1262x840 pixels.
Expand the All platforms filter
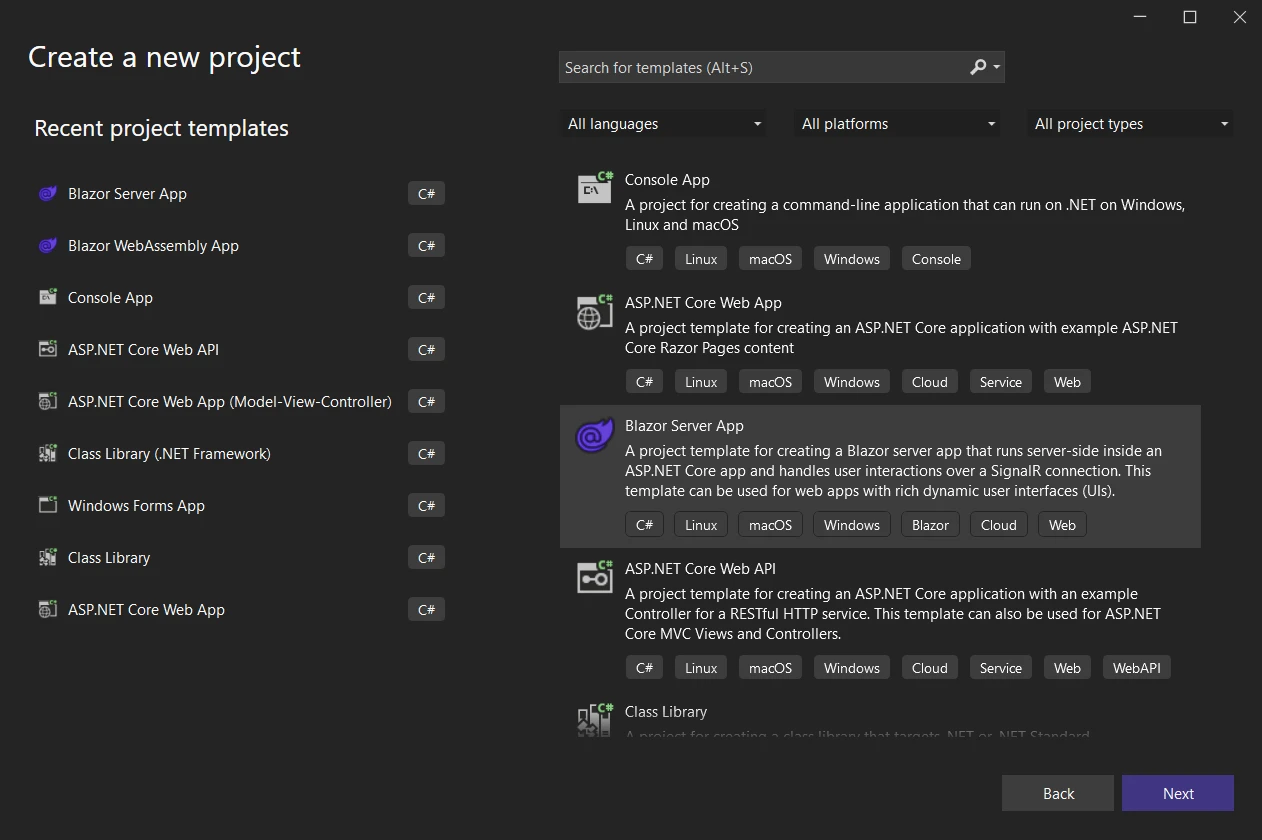pyautogui.click(x=897, y=124)
